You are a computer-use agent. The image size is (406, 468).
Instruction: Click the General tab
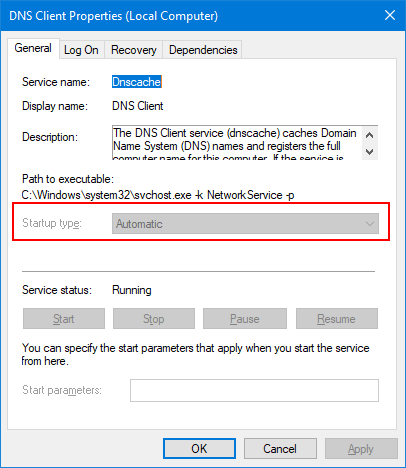tap(33, 49)
